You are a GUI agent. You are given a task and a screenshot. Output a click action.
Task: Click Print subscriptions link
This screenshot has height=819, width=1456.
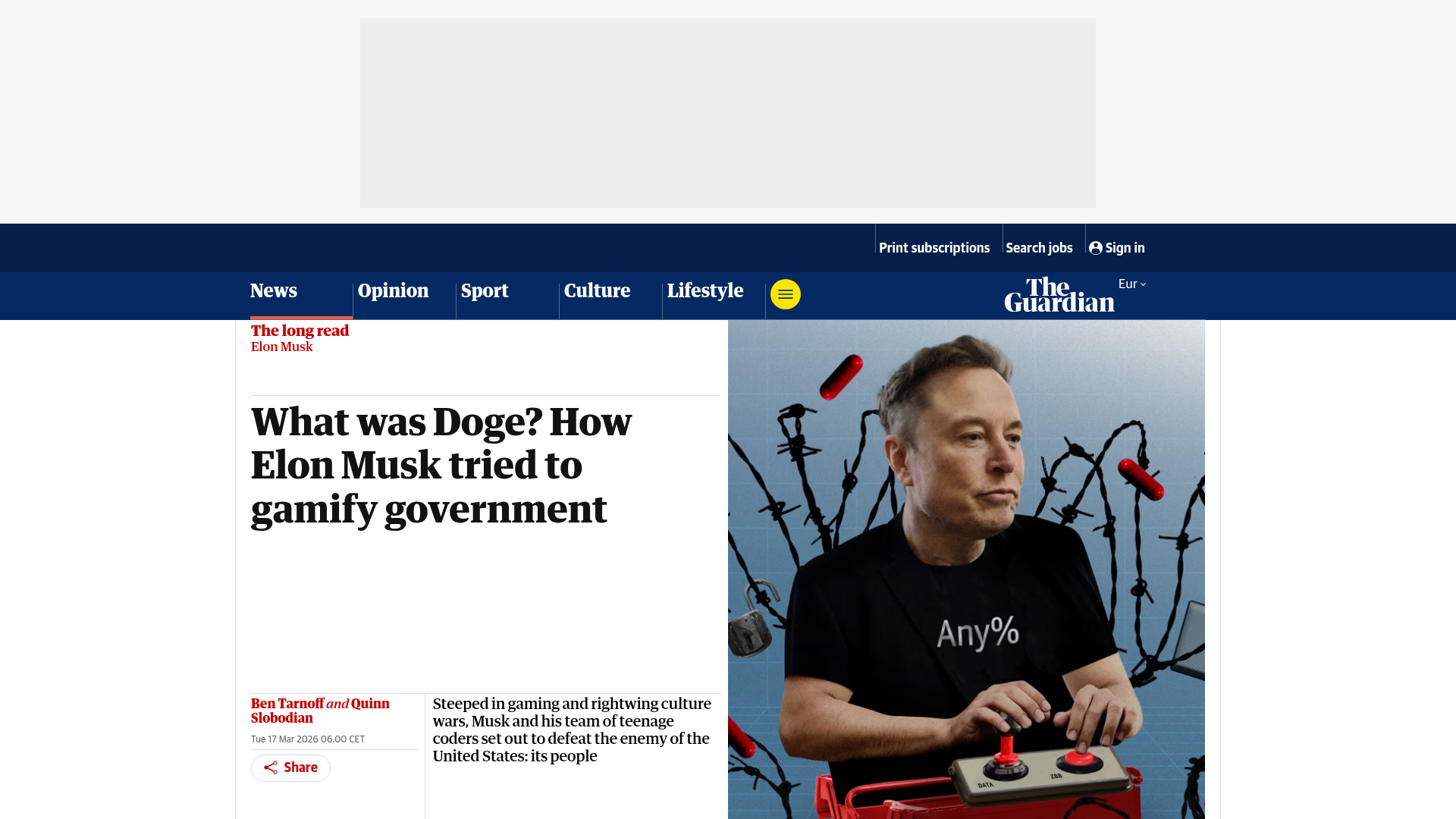934,248
